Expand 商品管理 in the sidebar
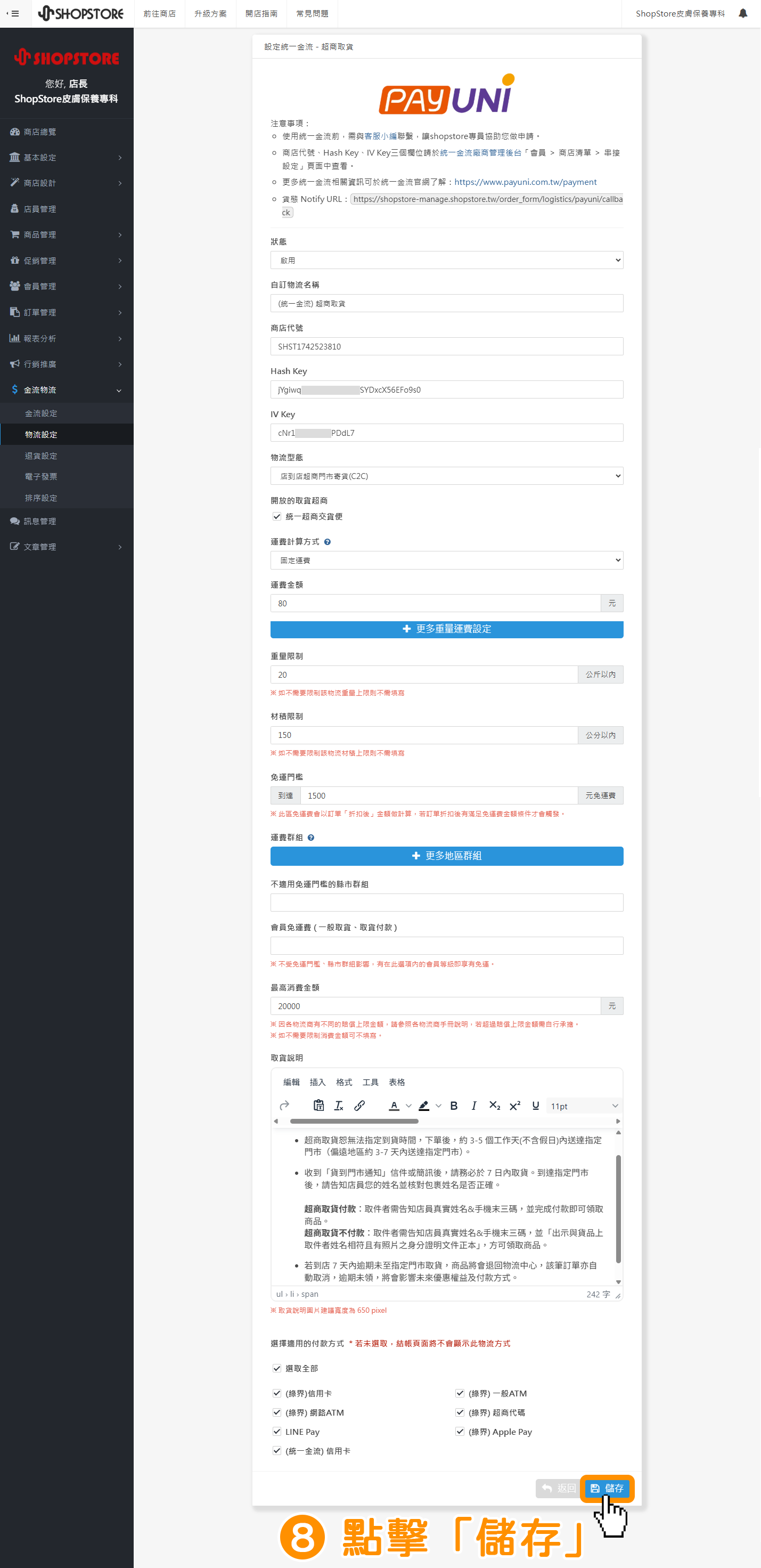Screen dimensions: 761x1568 pos(67,235)
